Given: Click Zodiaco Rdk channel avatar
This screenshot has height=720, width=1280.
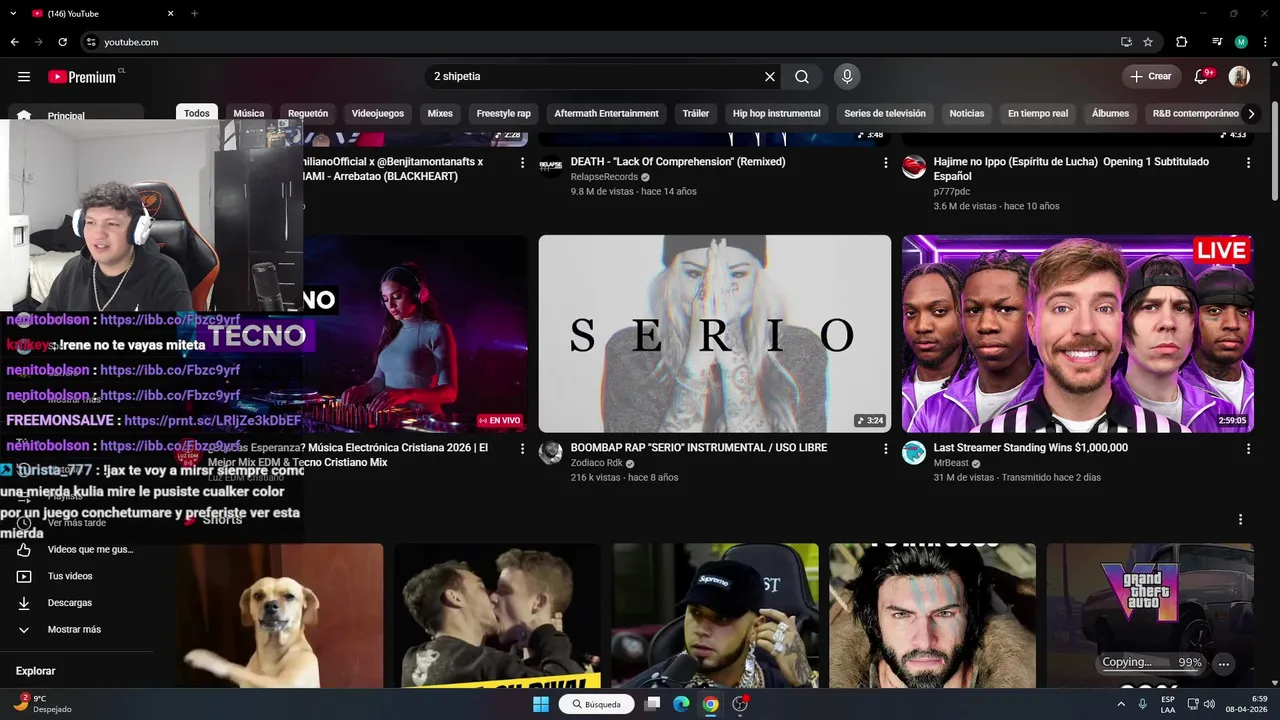Looking at the screenshot, I should click(551, 453).
